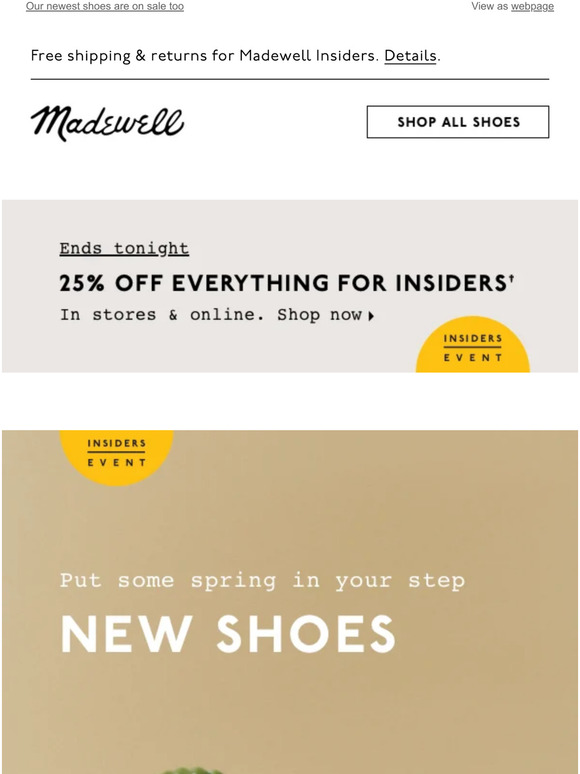The height and width of the screenshot is (774, 580).
Task: Click the word 'webpage' in the header
Action: pyautogui.click(x=532, y=6)
